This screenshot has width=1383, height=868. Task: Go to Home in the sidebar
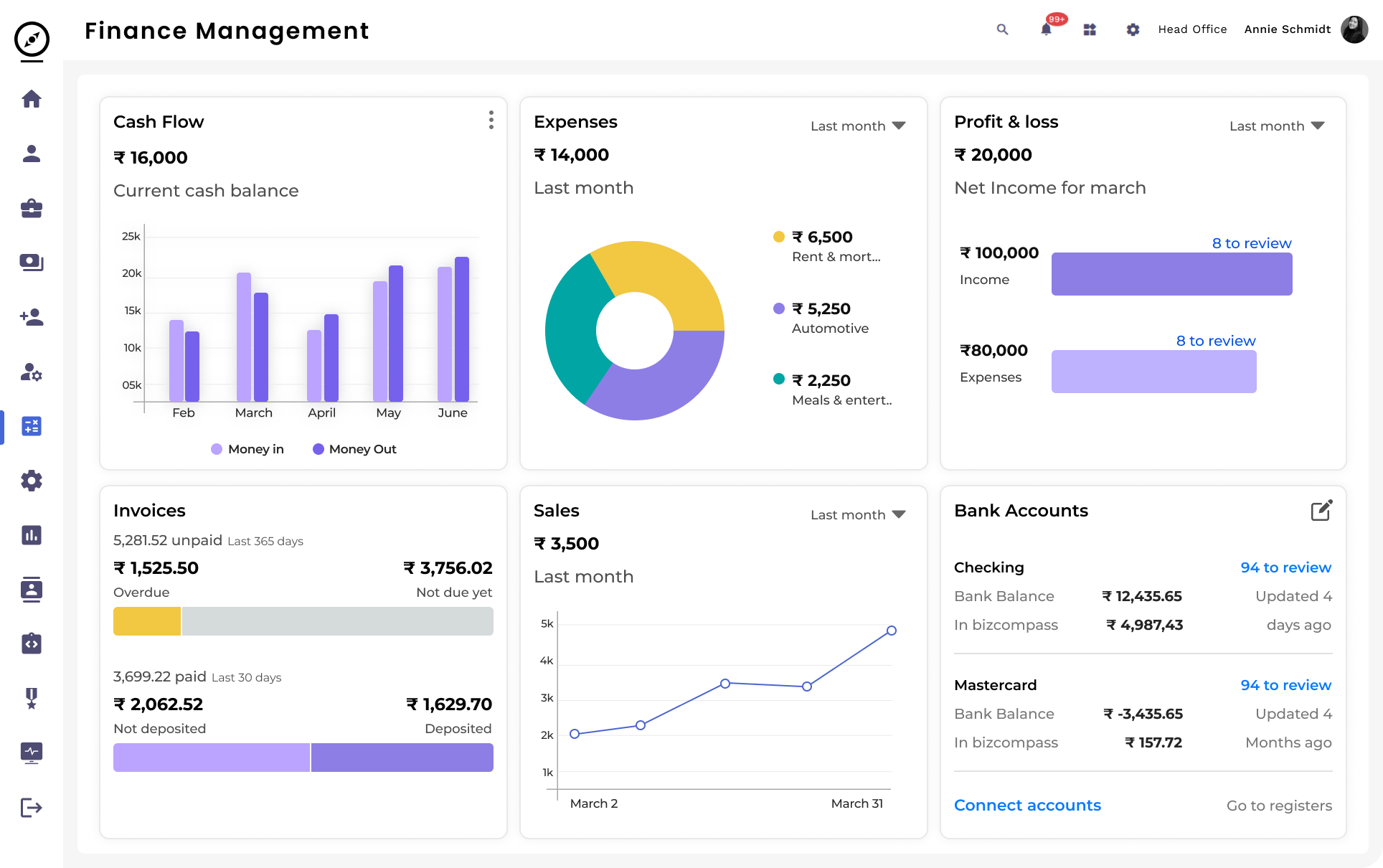(32, 98)
